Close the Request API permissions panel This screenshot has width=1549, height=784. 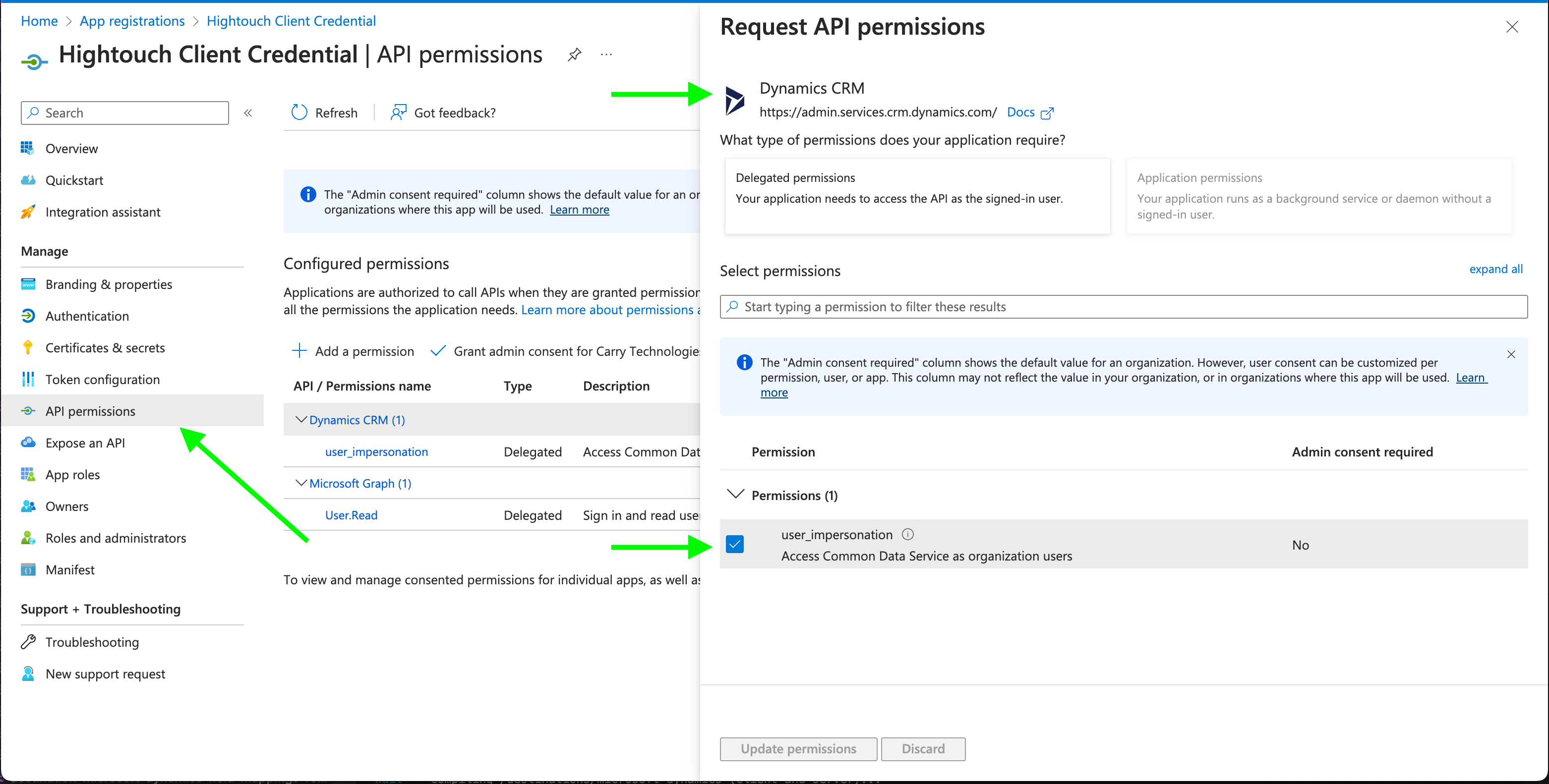(1512, 27)
